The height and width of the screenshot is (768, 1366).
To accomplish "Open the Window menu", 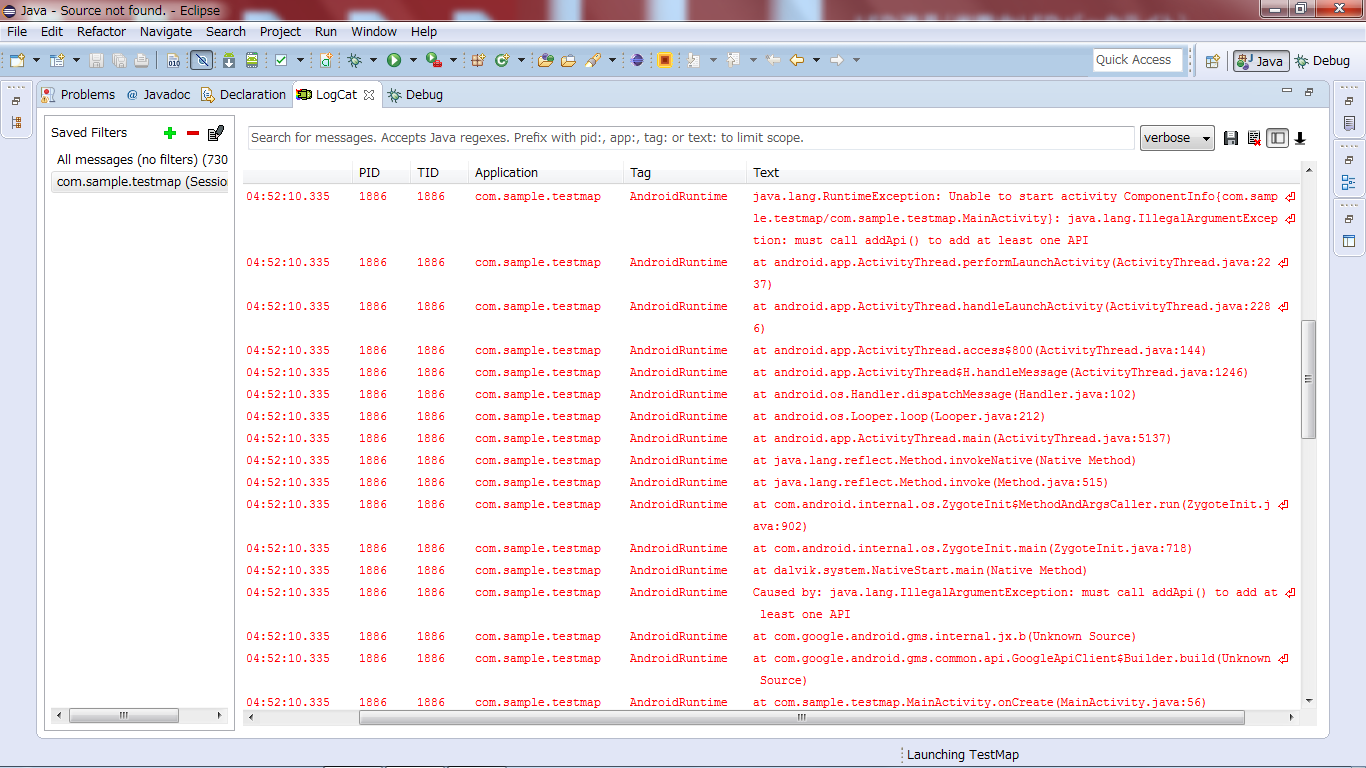I will 374,31.
